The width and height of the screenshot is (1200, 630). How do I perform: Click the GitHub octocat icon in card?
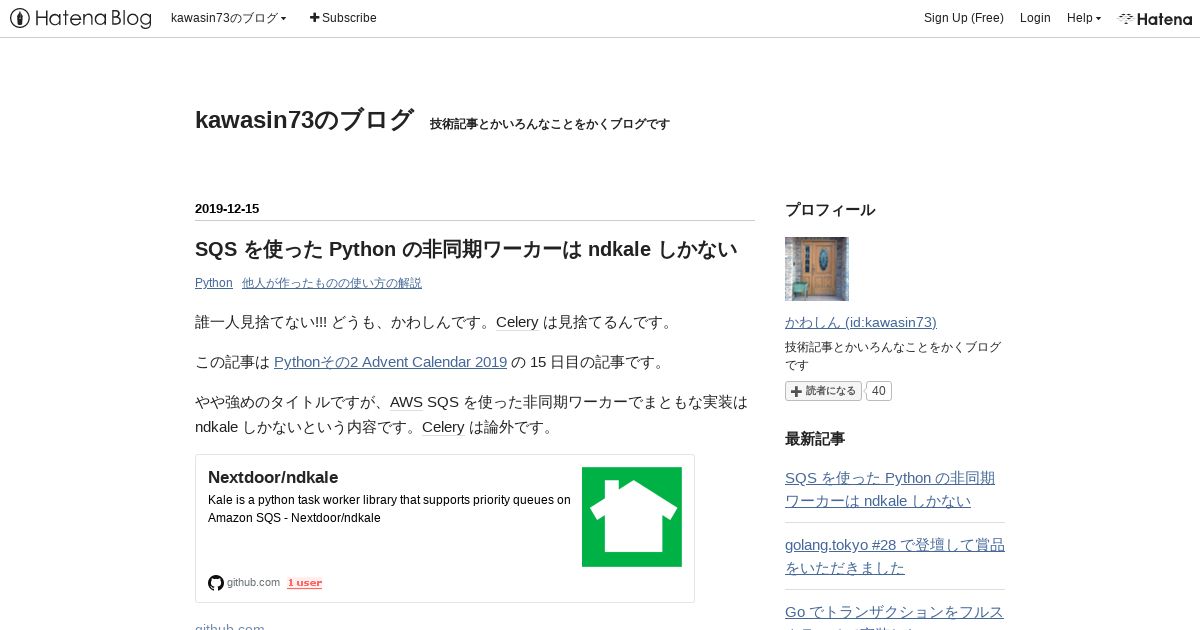pos(216,583)
